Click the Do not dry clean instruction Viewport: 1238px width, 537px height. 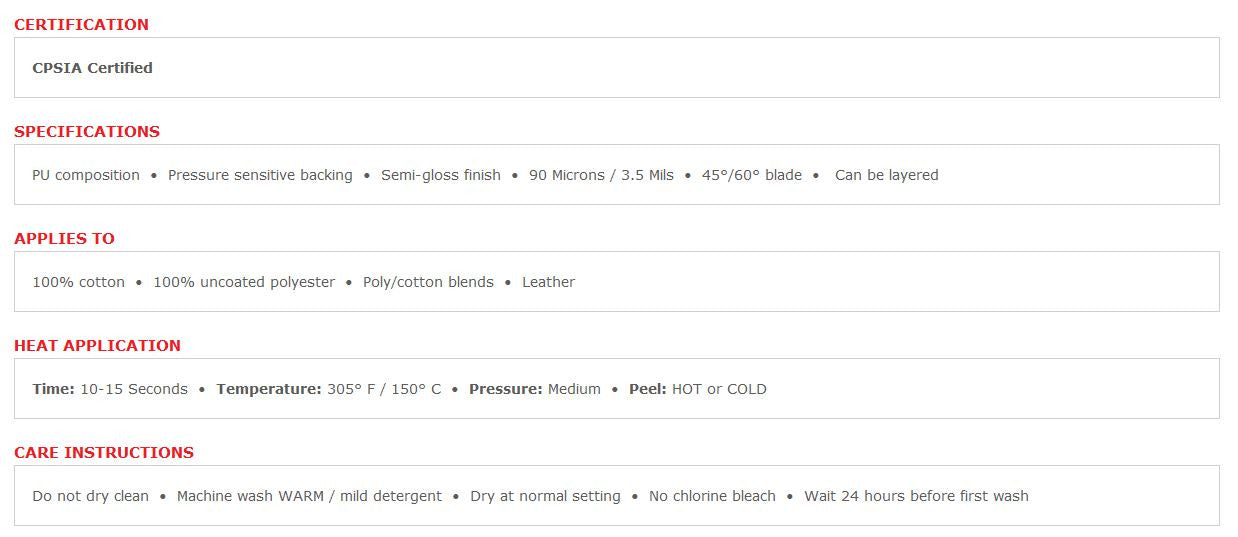(x=90, y=496)
